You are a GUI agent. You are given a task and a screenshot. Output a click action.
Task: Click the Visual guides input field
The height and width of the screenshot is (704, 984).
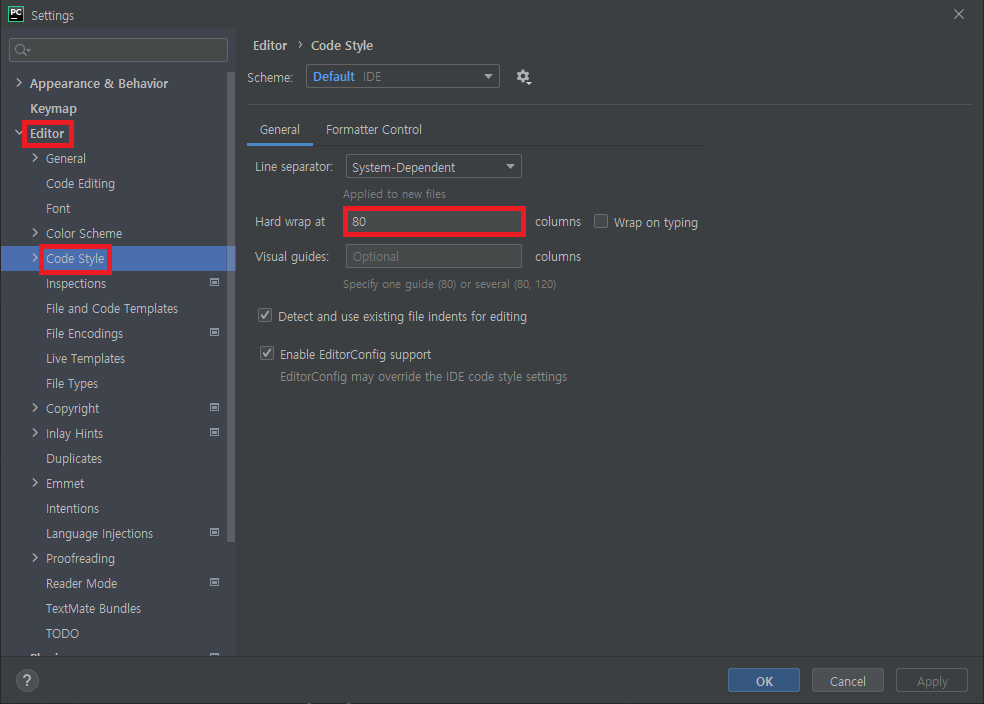tap(434, 257)
